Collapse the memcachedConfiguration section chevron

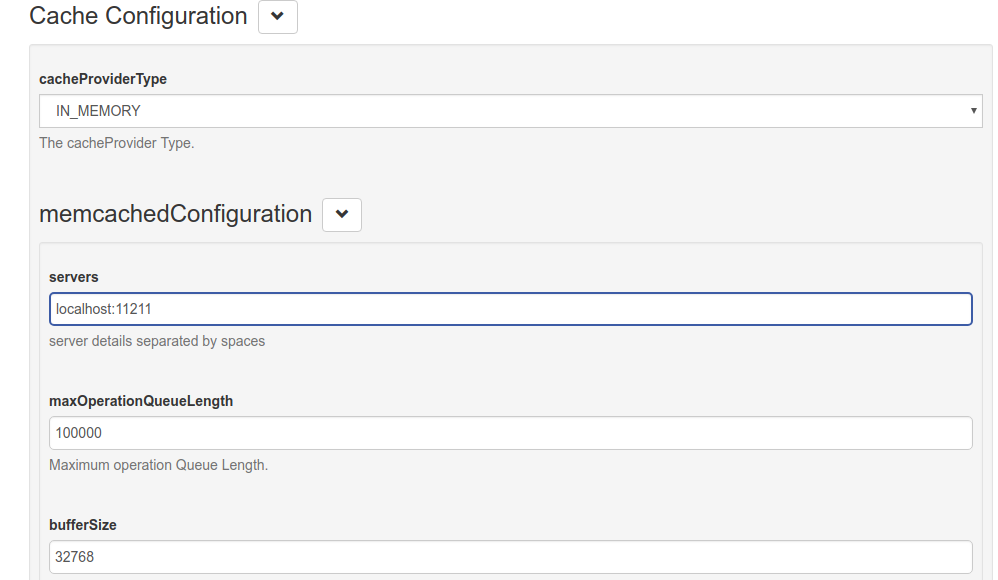pyautogui.click(x=342, y=214)
